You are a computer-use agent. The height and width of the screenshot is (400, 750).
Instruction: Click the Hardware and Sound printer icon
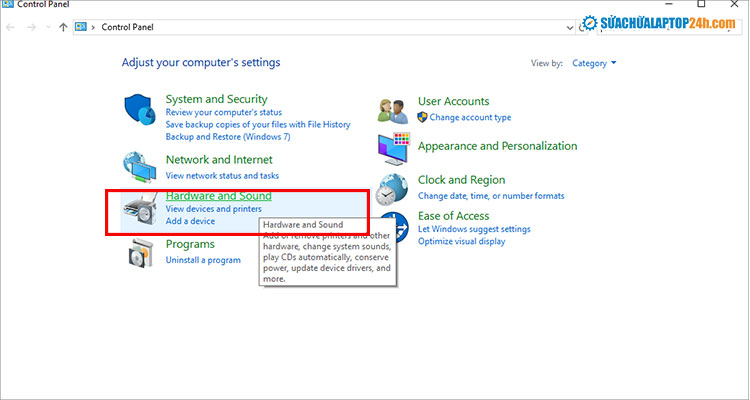139,210
